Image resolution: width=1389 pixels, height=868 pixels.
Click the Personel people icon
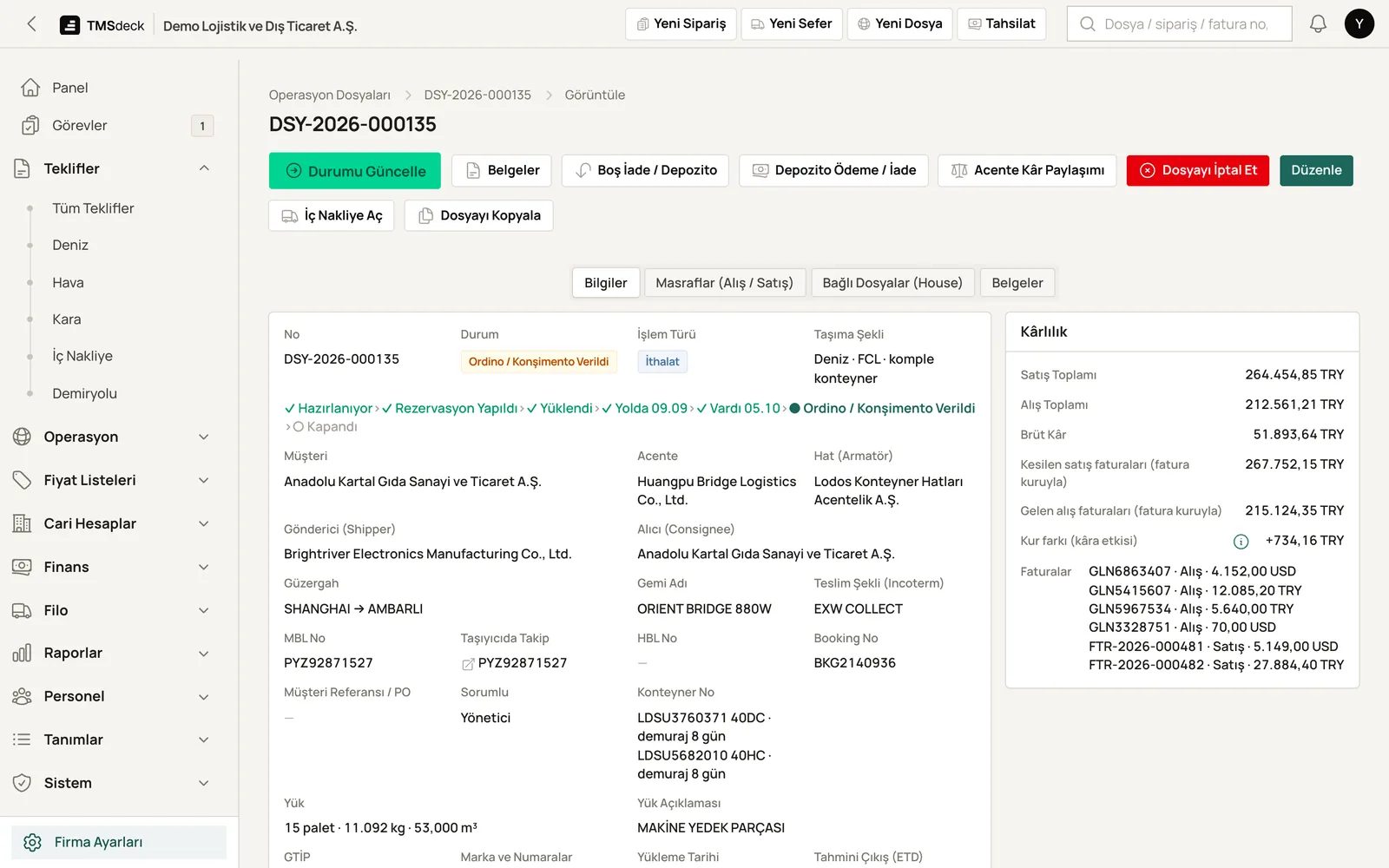pos(23,696)
